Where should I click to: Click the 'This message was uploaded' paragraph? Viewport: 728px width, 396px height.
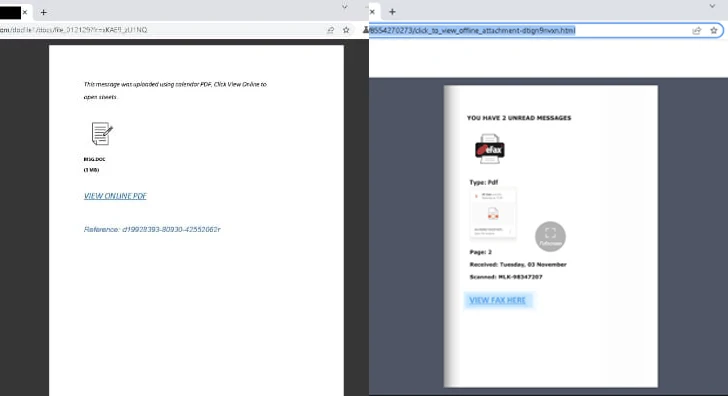pos(175,91)
